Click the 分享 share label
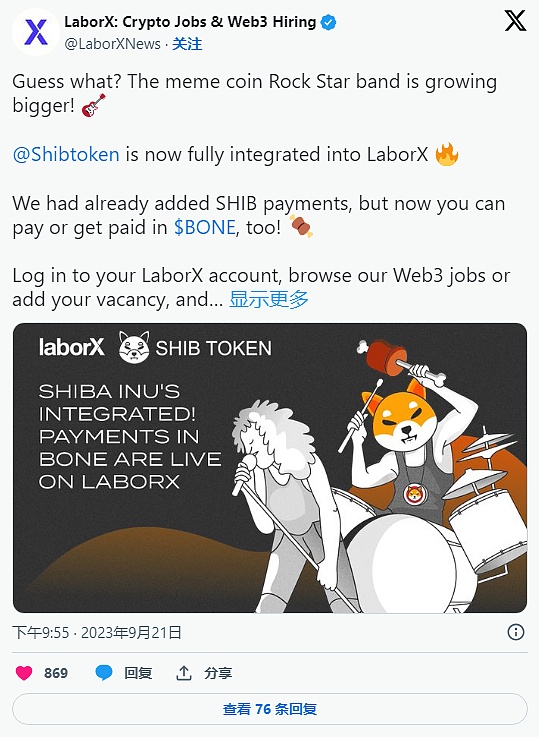Screen dimensions: 539x737 click(218, 673)
